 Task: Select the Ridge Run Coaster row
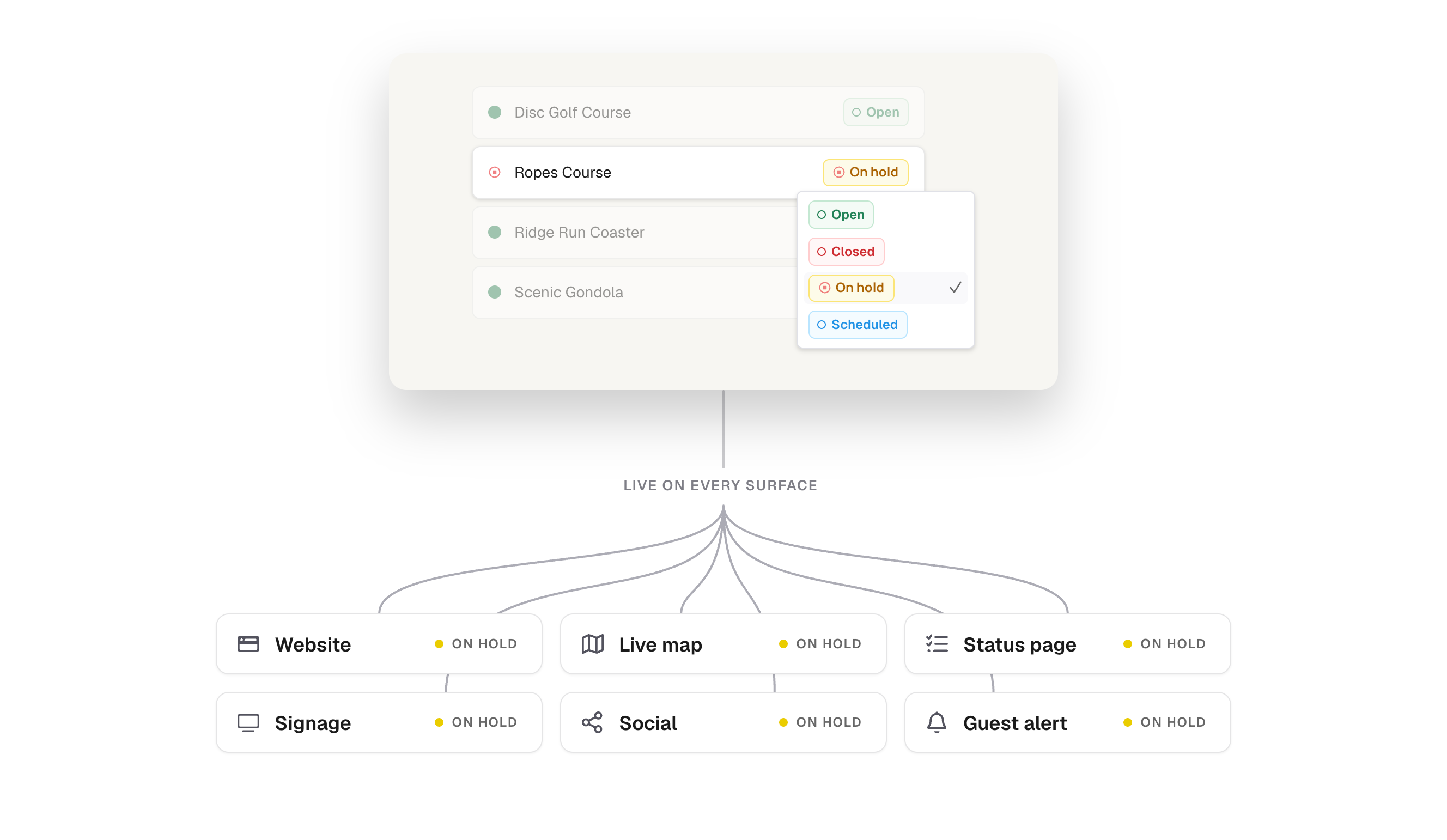634,233
